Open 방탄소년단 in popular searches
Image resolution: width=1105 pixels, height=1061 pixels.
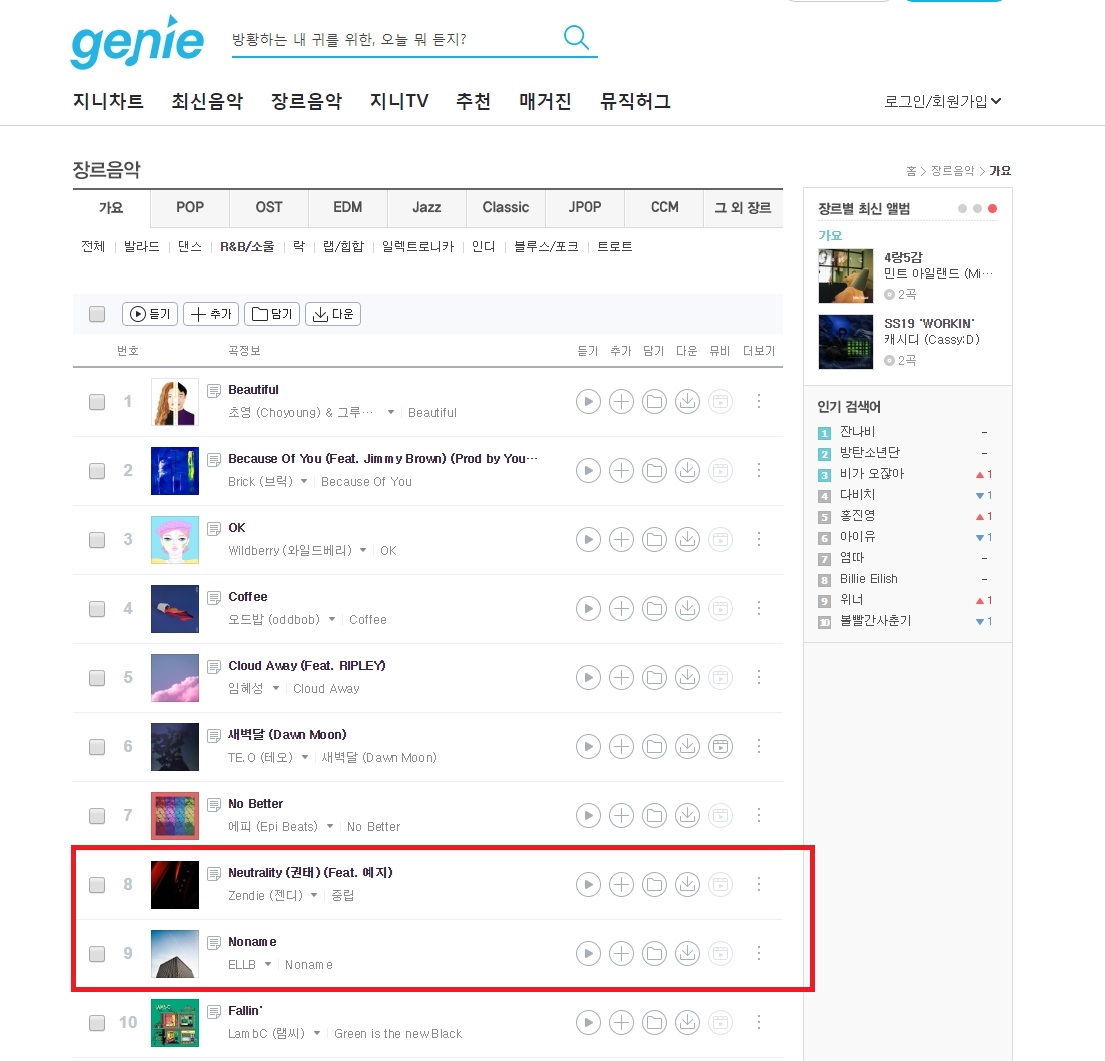coord(870,452)
